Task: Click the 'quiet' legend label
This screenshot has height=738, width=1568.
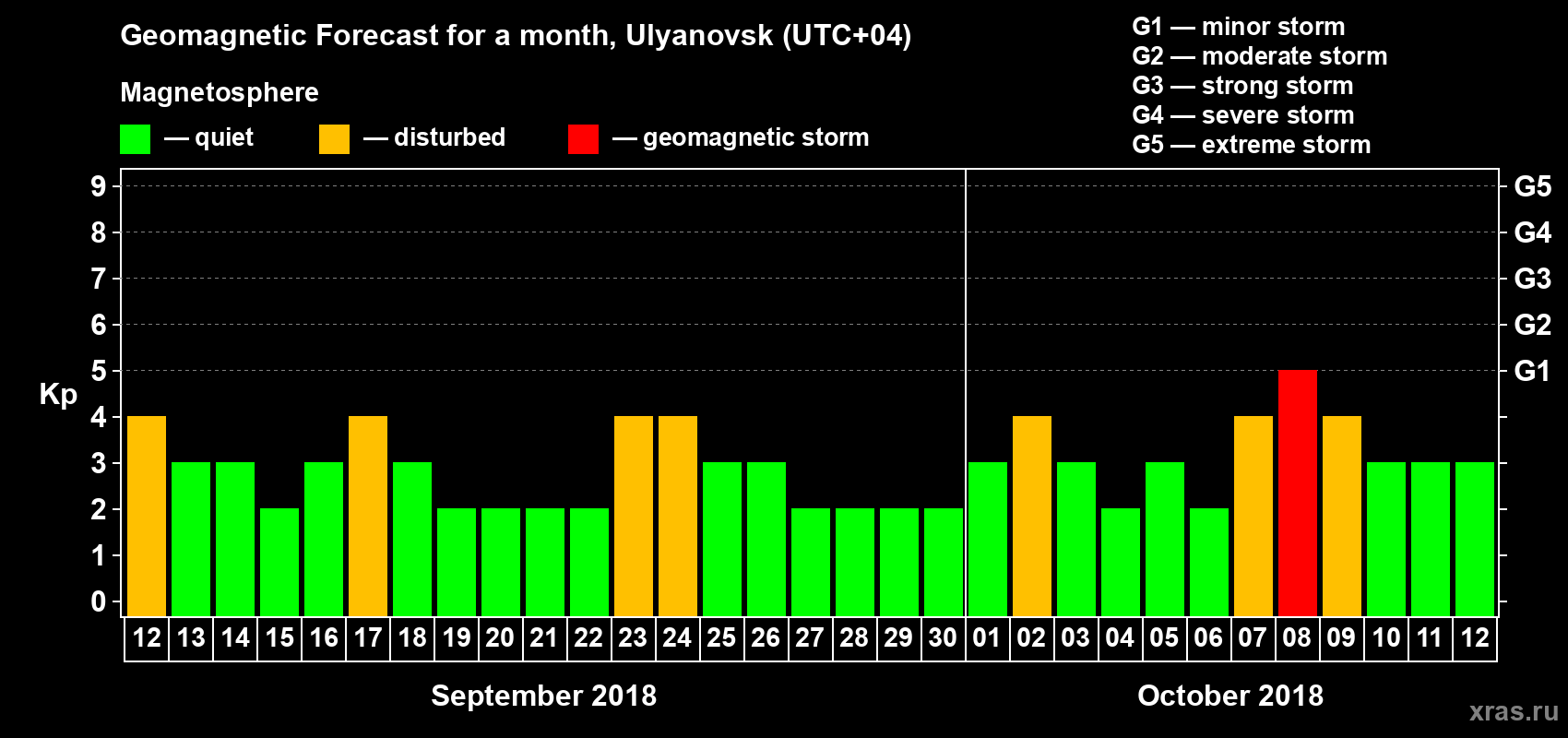Action: [224, 137]
